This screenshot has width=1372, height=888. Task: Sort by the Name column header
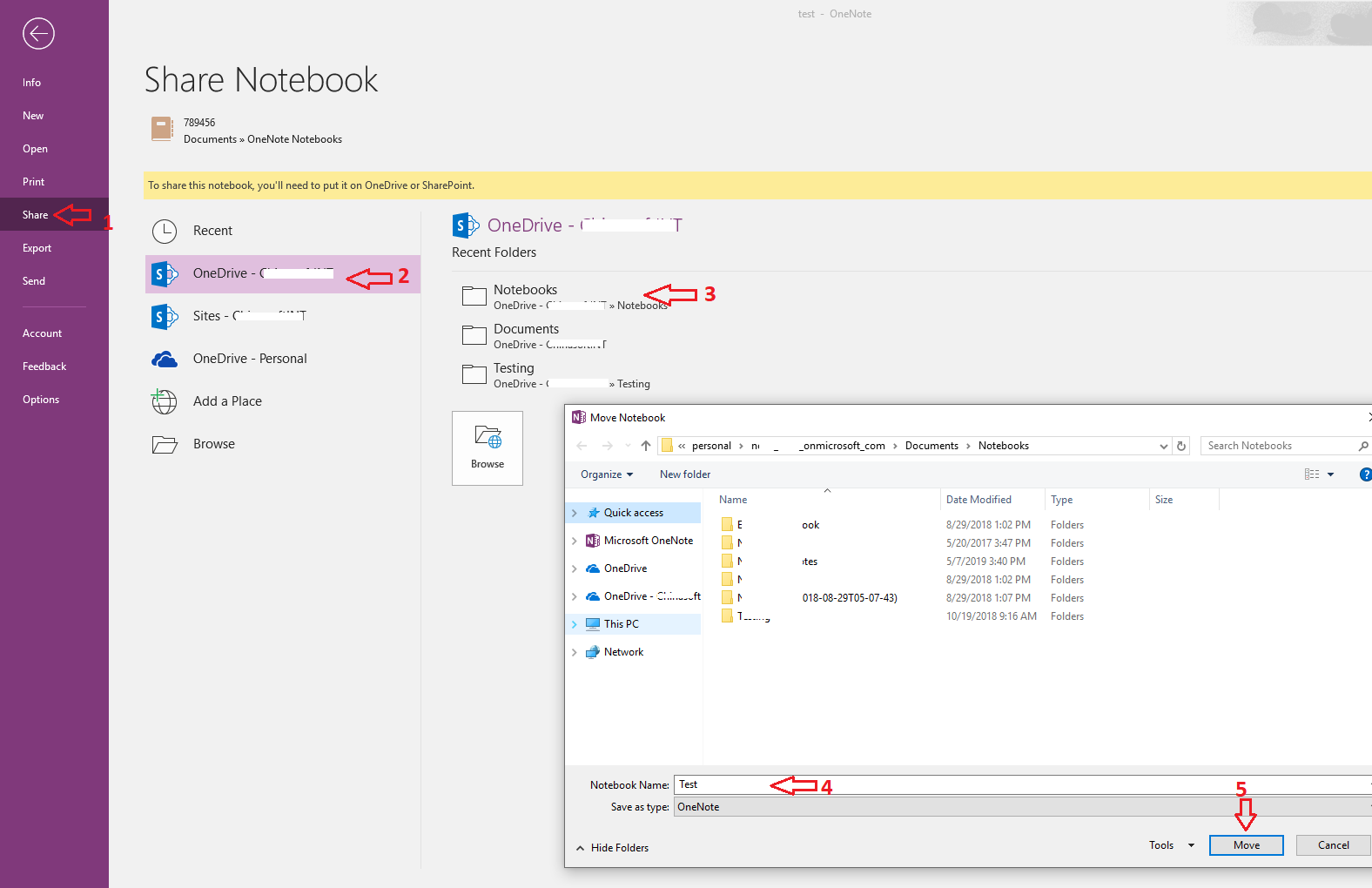point(828,500)
